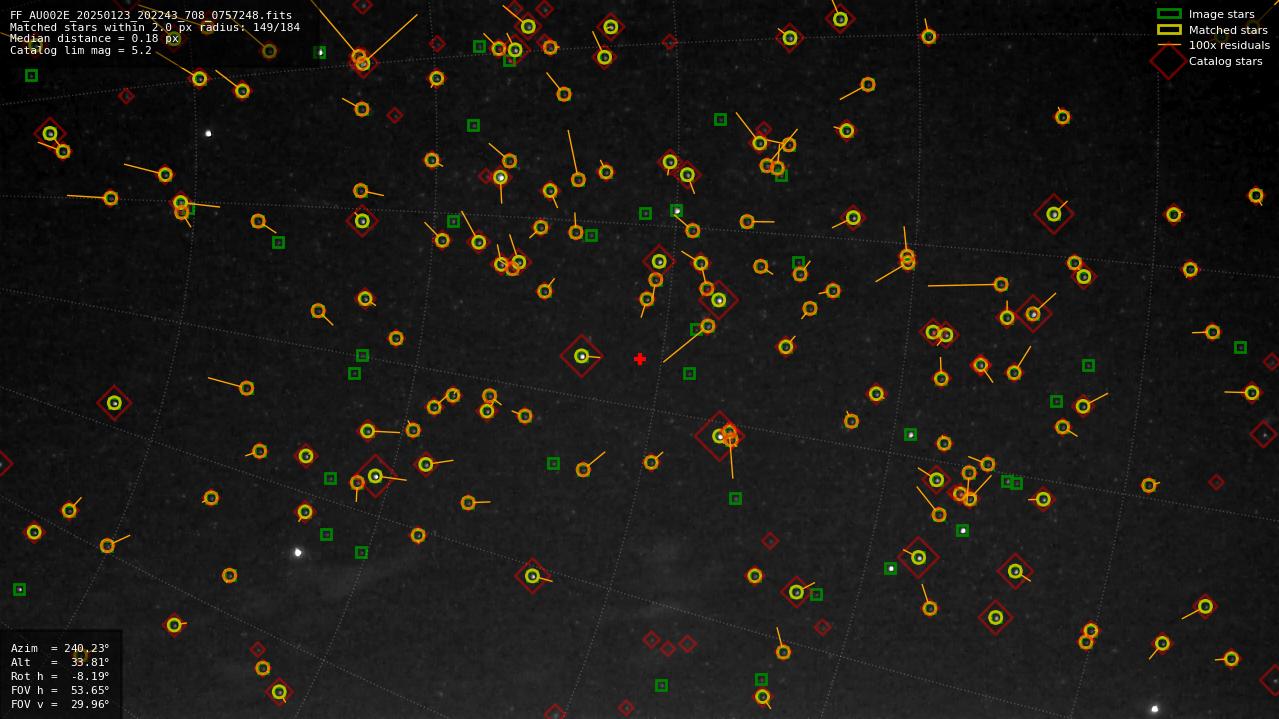The height and width of the screenshot is (719, 1279).
Task: Click the 'Matched stars' legend label
Action: point(1228,30)
